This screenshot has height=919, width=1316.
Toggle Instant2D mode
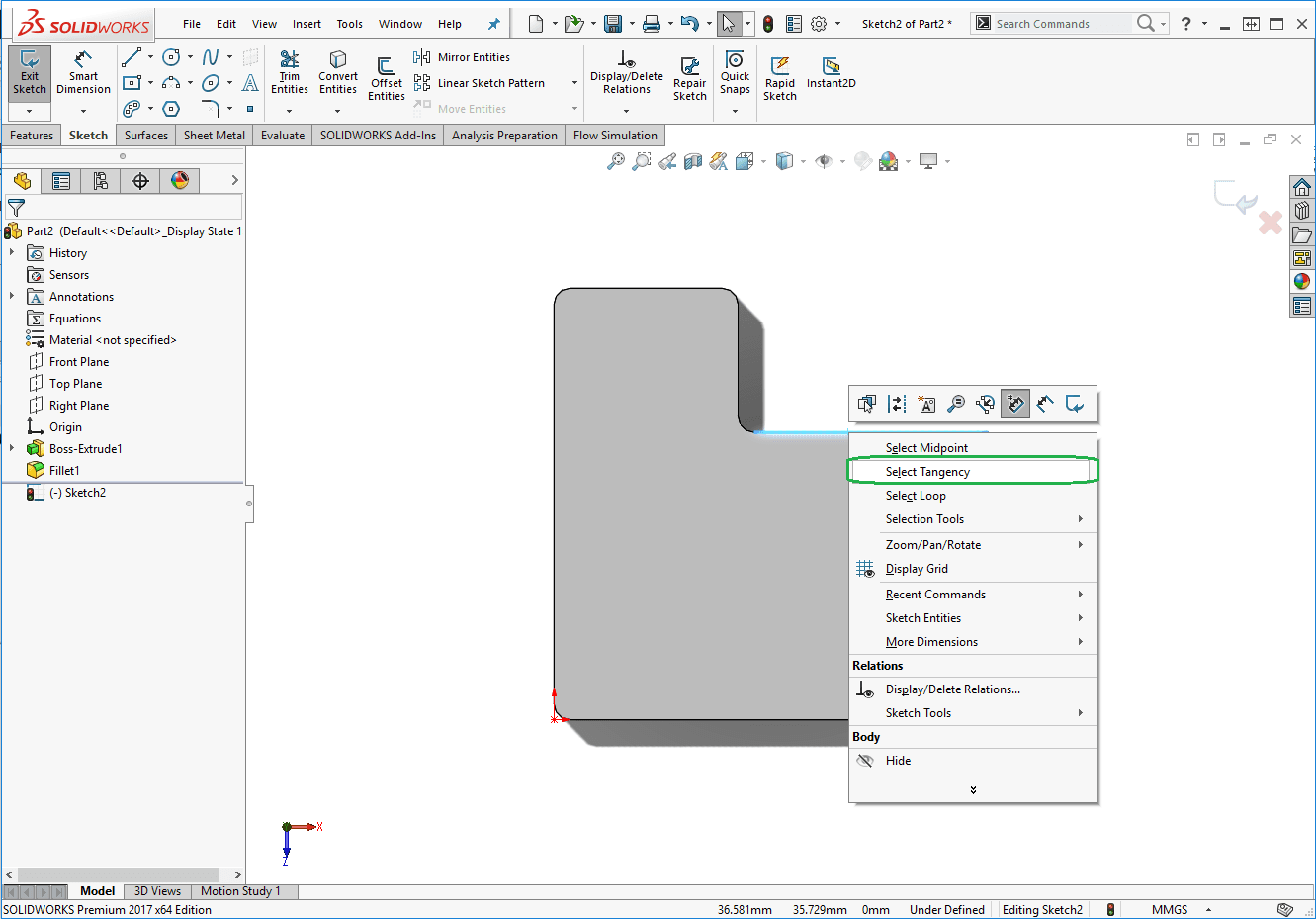[x=831, y=72]
